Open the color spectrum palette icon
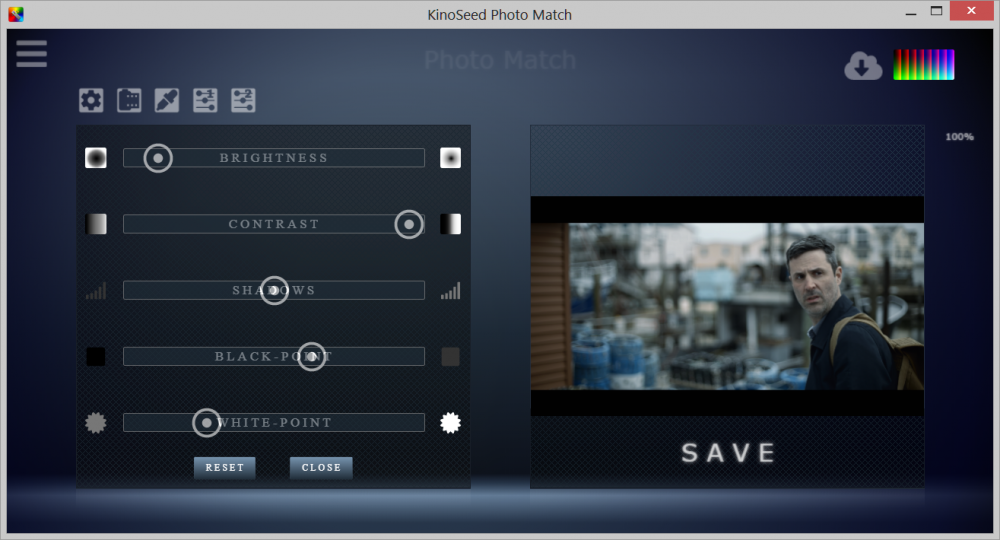 coord(924,65)
